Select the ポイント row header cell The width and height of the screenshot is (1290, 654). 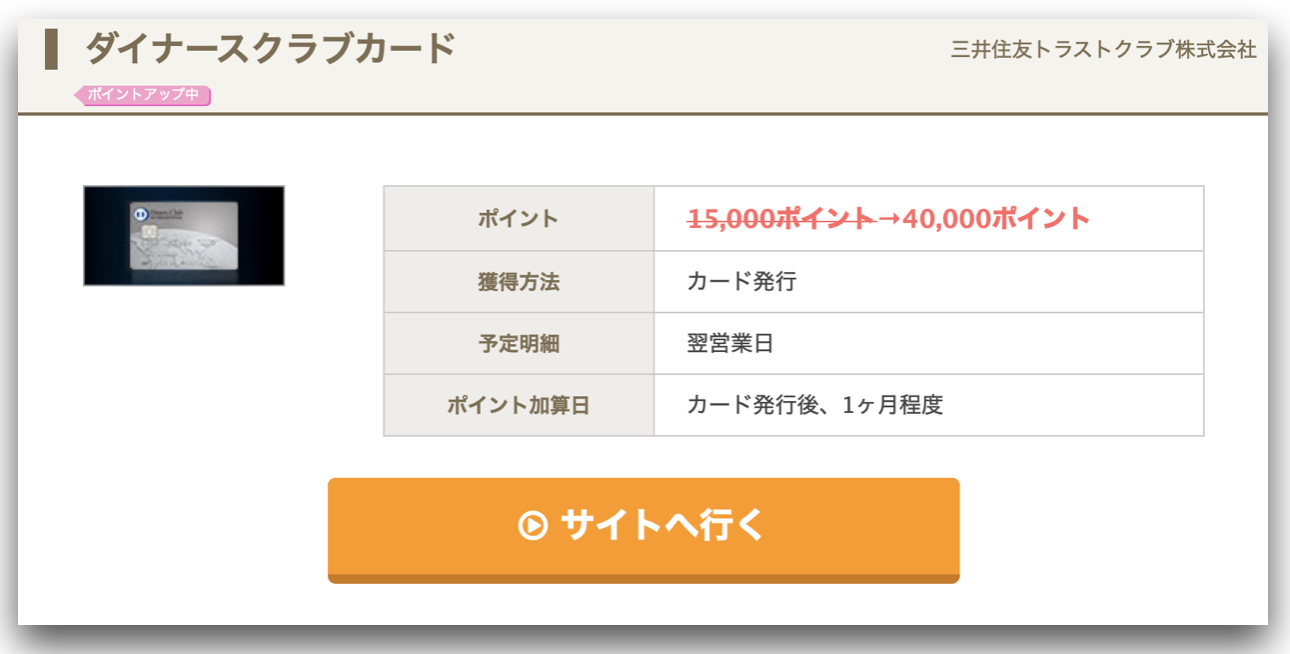[x=519, y=219]
